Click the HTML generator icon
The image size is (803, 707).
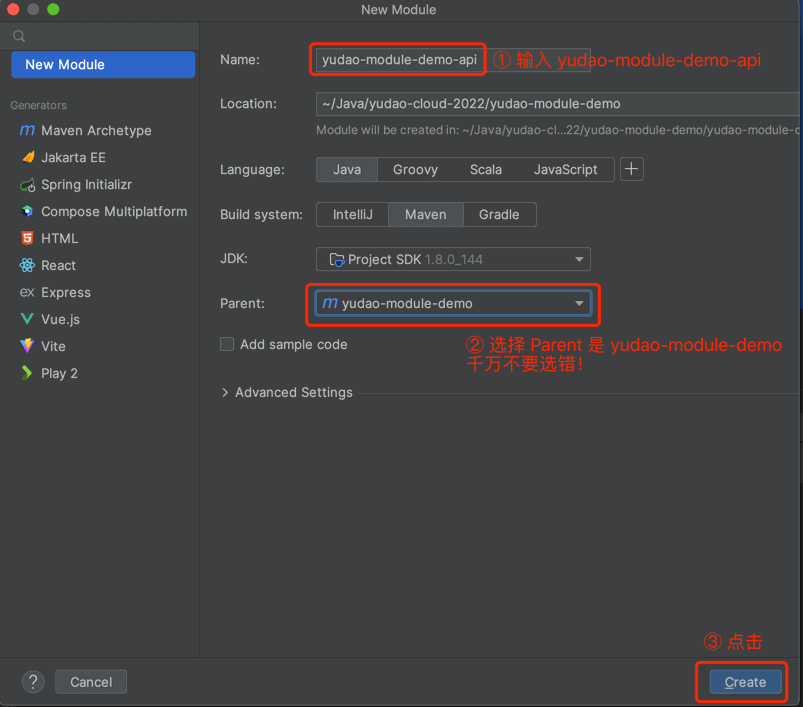tap(26, 239)
